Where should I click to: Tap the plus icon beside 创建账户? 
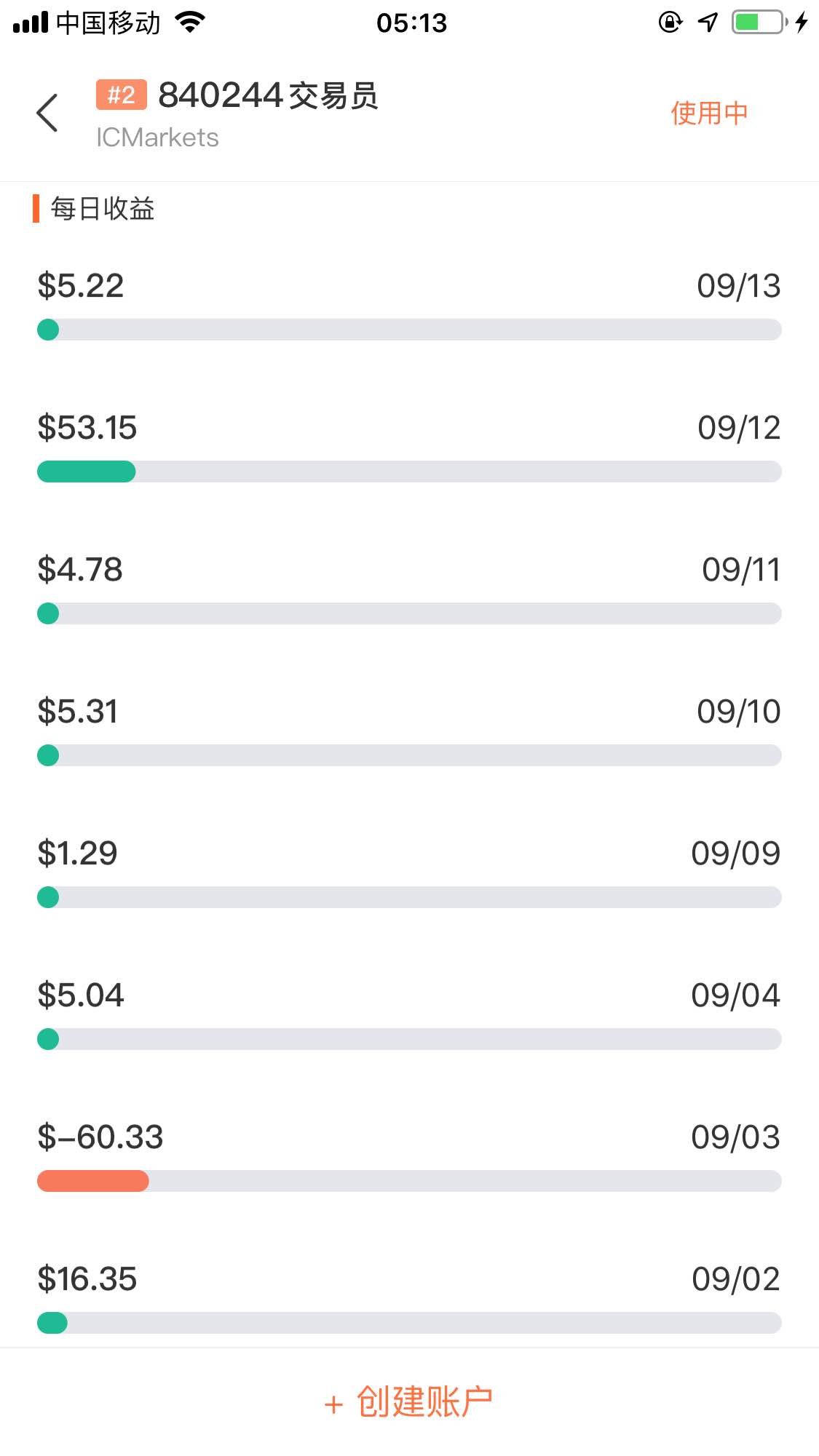pyautogui.click(x=333, y=1404)
